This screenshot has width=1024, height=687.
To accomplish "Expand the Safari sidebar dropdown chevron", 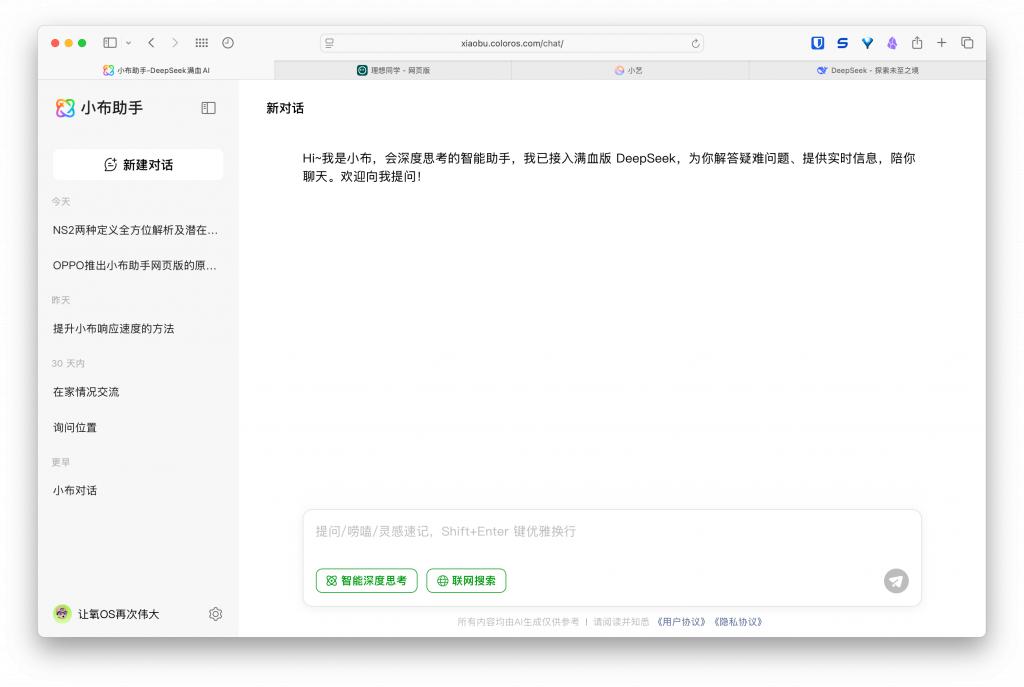I will coord(129,42).
